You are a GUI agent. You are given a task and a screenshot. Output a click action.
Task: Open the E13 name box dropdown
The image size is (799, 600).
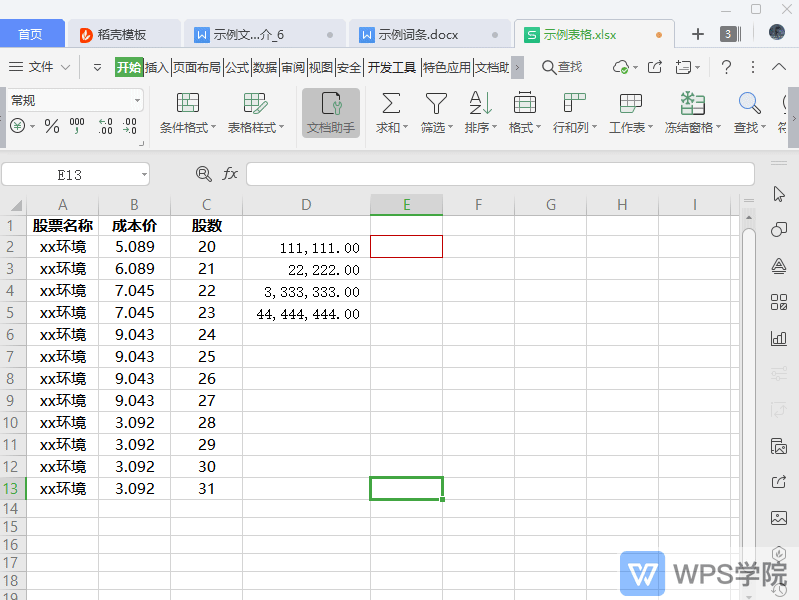pyautogui.click(x=144, y=175)
